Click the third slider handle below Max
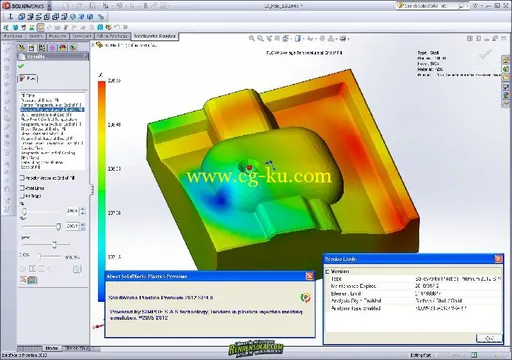 (x=54, y=245)
